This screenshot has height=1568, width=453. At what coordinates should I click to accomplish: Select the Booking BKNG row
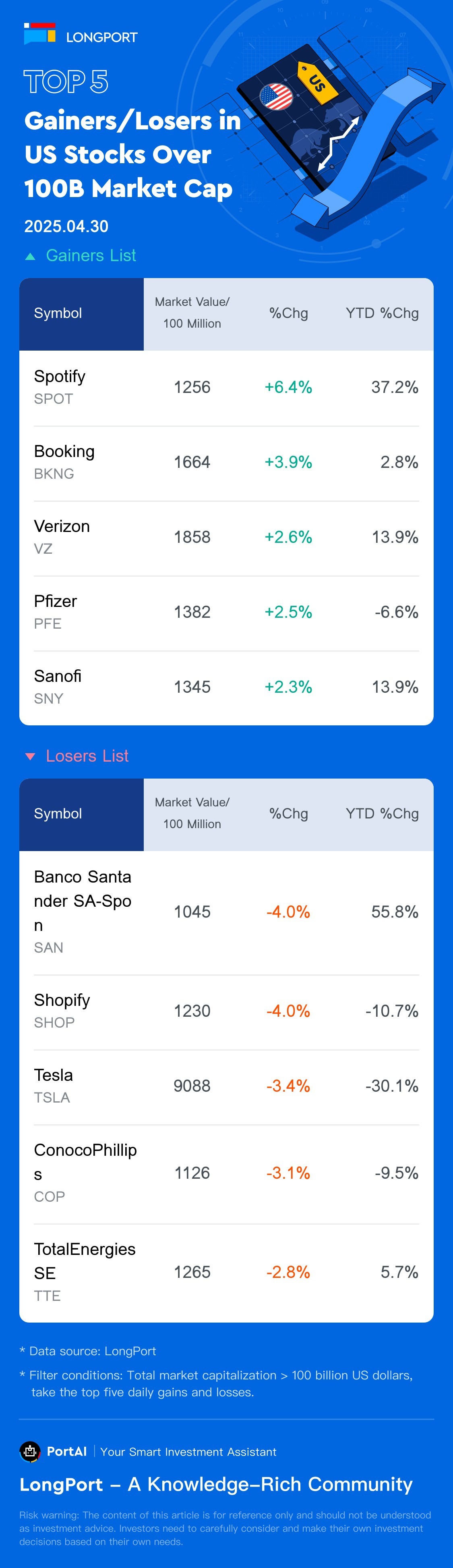(226, 462)
